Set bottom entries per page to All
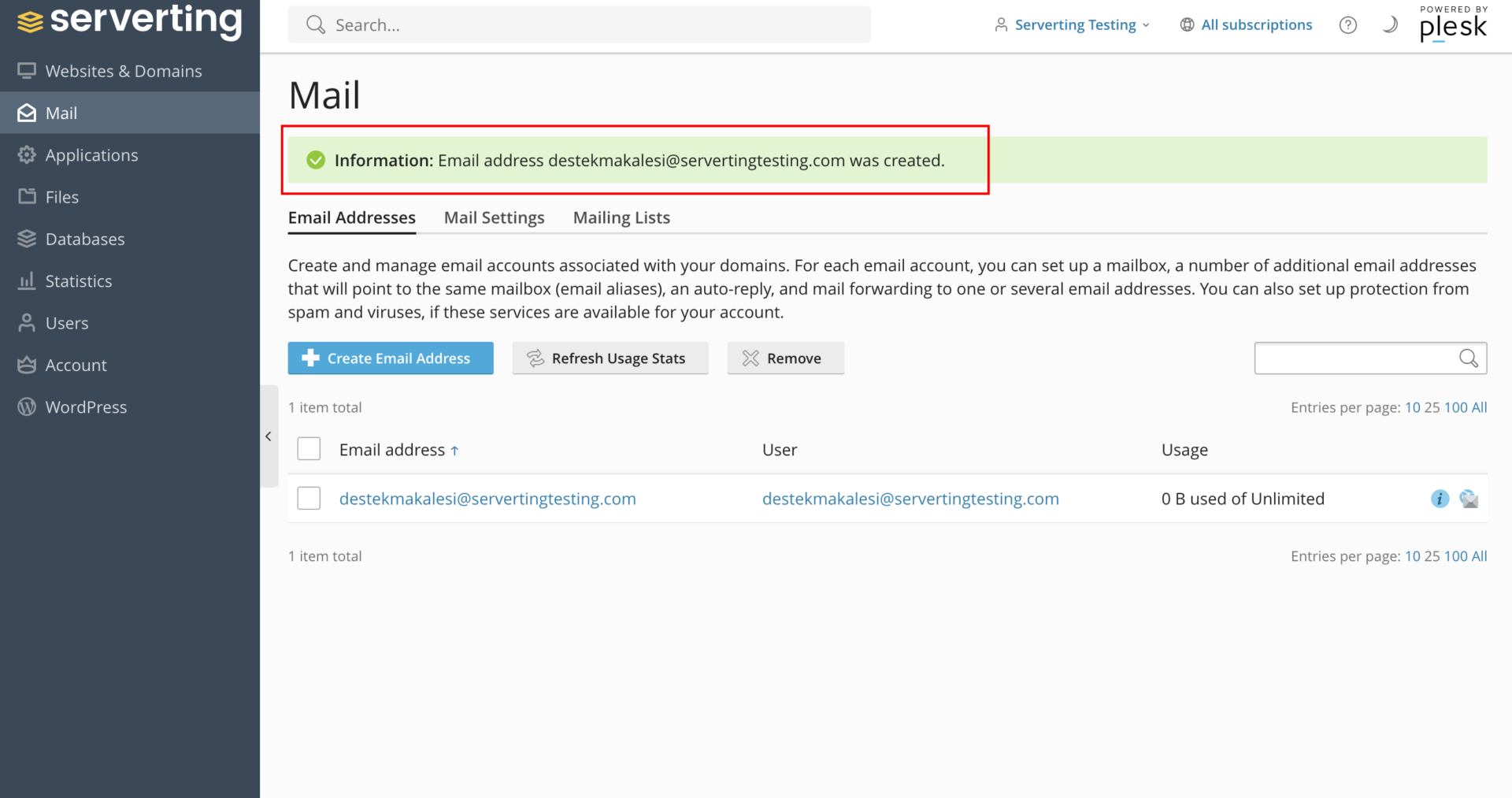1512x798 pixels. (1480, 556)
